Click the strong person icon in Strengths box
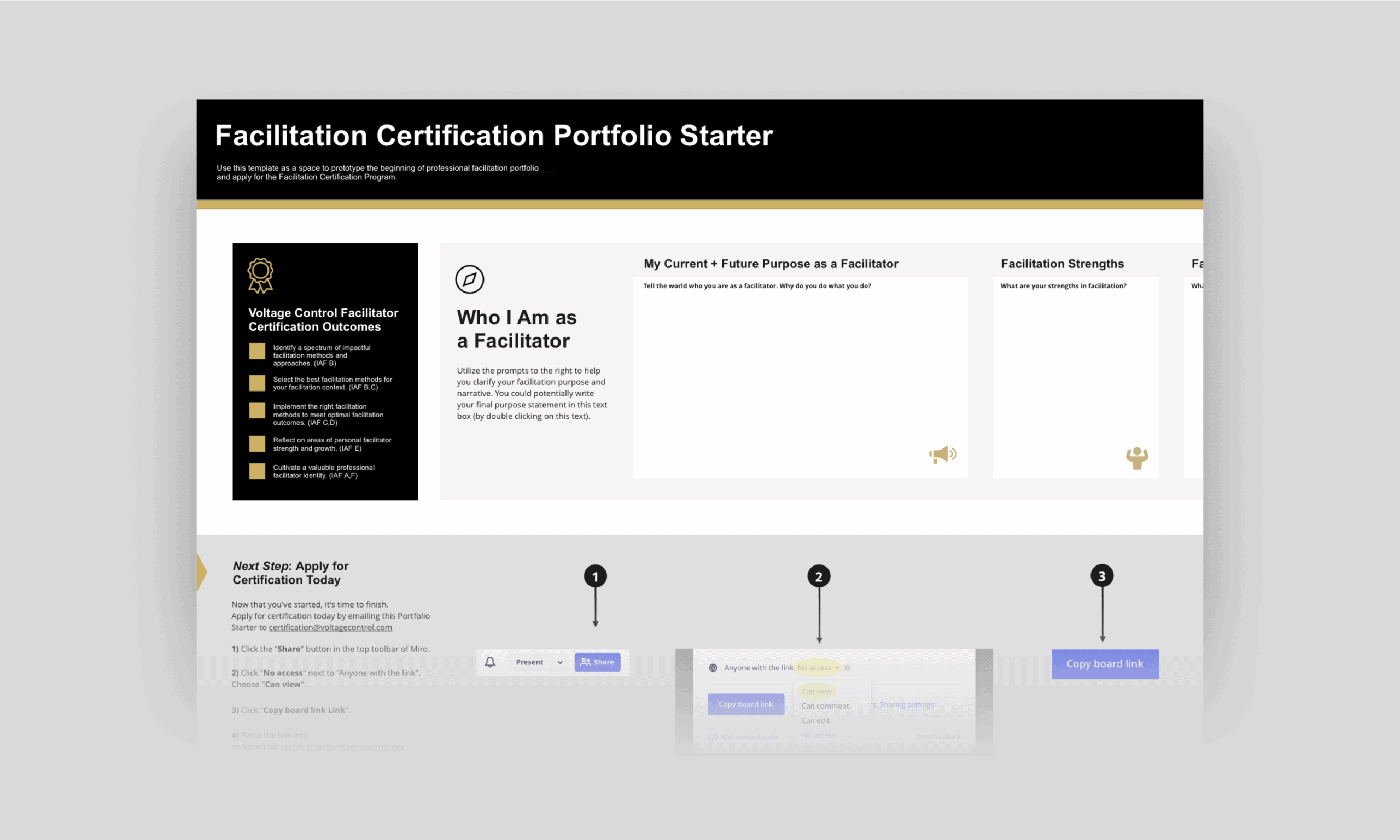1400x840 pixels. click(1136, 458)
